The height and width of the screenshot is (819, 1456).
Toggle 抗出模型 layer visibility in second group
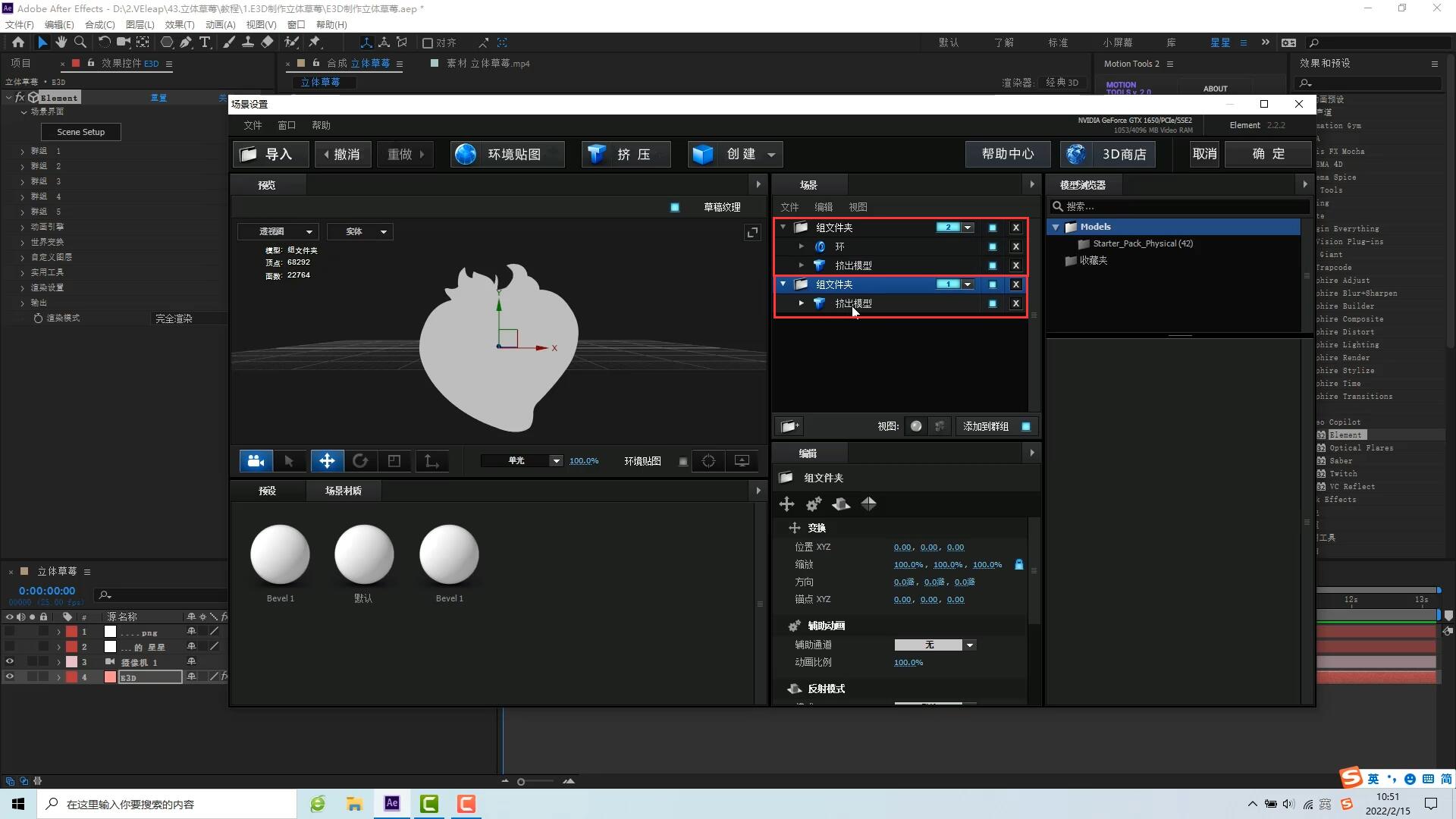(x=991, y=303)
